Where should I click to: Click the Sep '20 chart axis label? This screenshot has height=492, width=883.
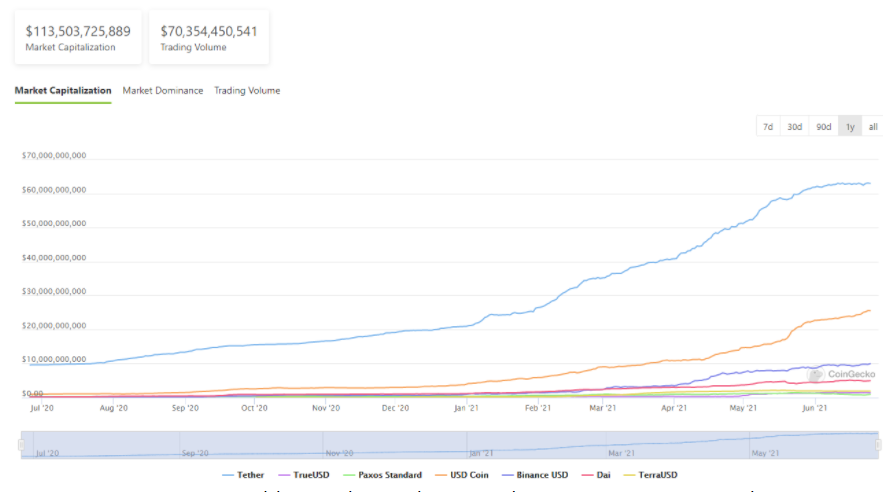pyautogui.click(x=185, y=408)
